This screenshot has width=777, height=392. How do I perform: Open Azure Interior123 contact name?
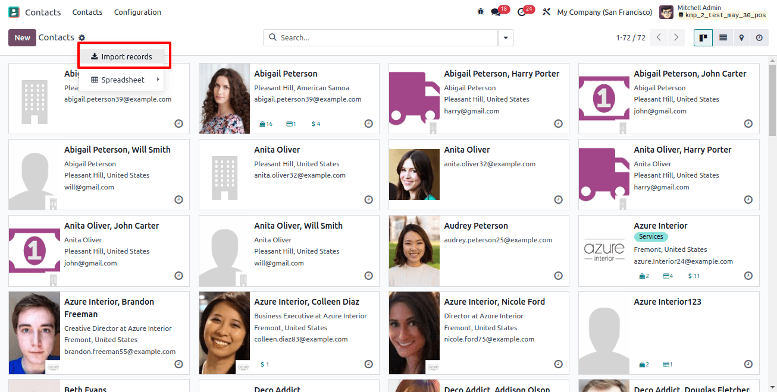pos(667,302)
